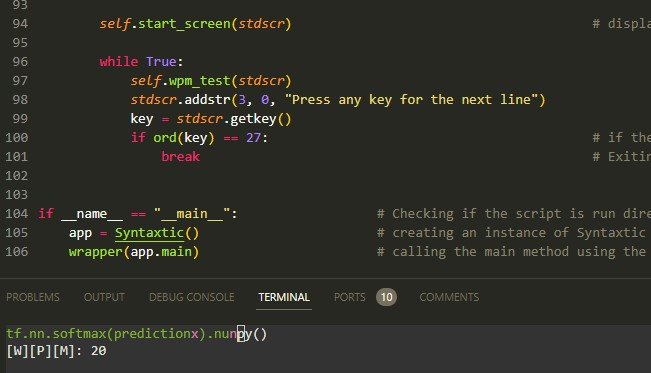
Task: Click the getkey() call on line 99
Action: click(261, 119)
